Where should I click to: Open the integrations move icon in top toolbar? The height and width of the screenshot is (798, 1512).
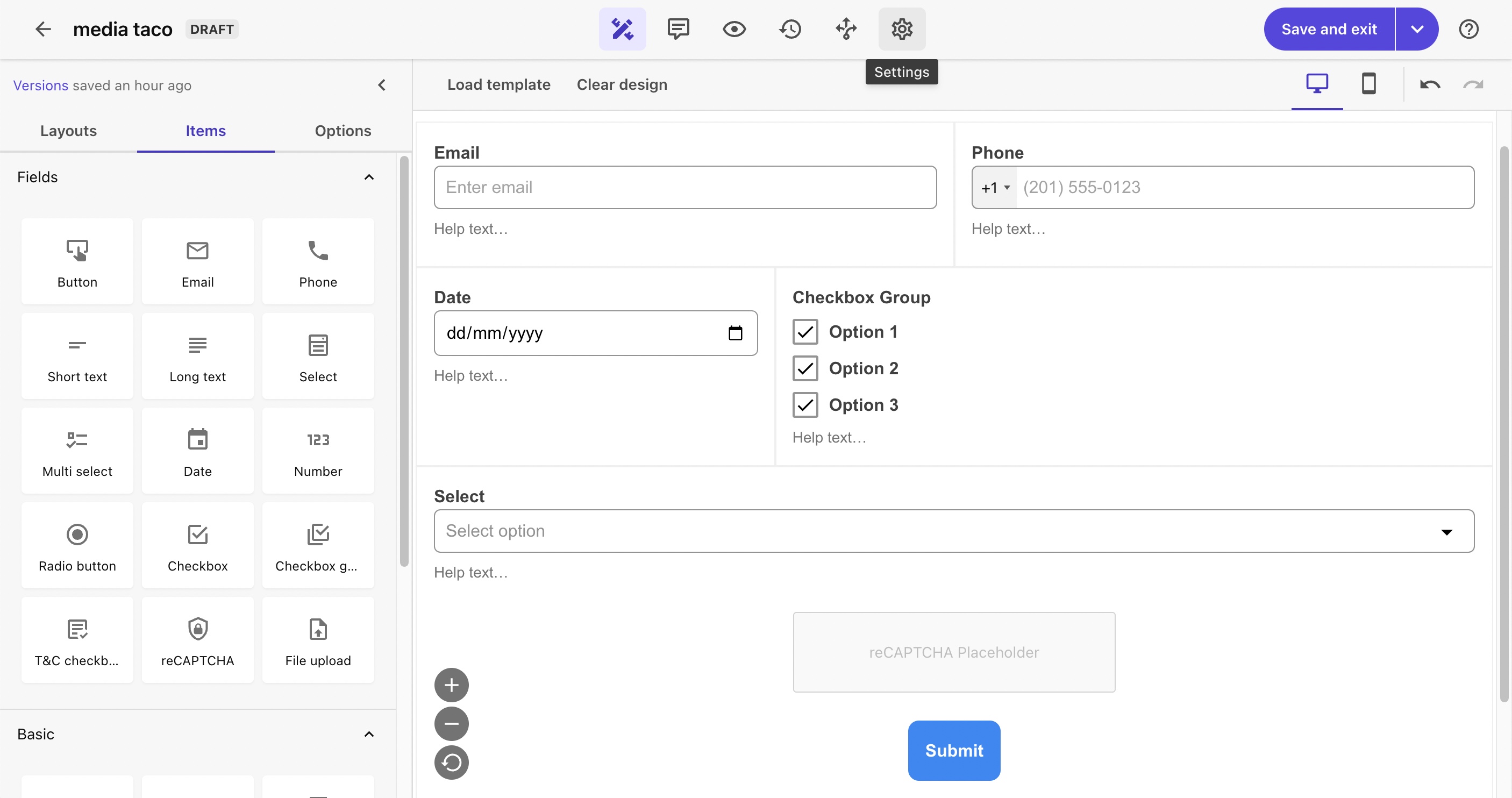click(x=846, y=29)
